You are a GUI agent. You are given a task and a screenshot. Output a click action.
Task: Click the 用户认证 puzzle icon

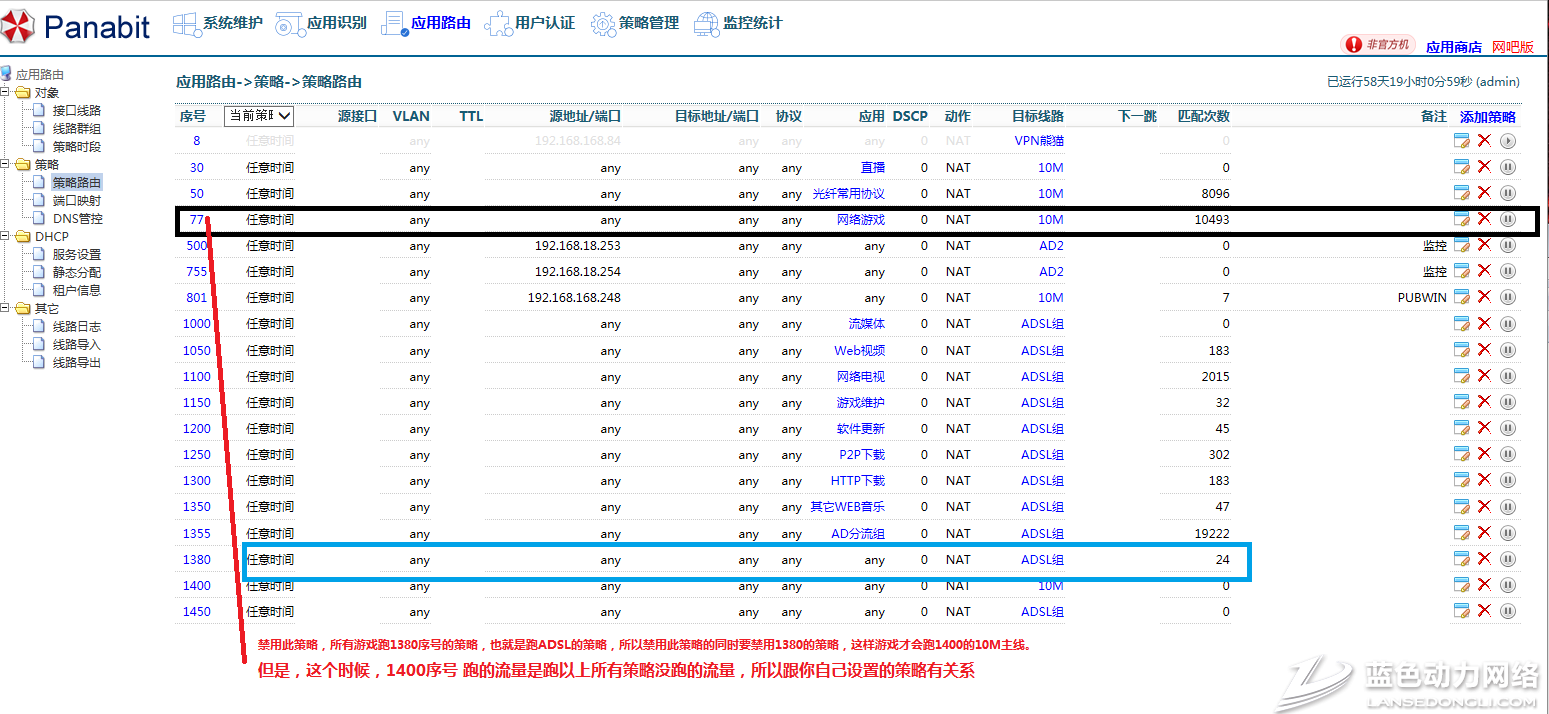click(498, 24)
